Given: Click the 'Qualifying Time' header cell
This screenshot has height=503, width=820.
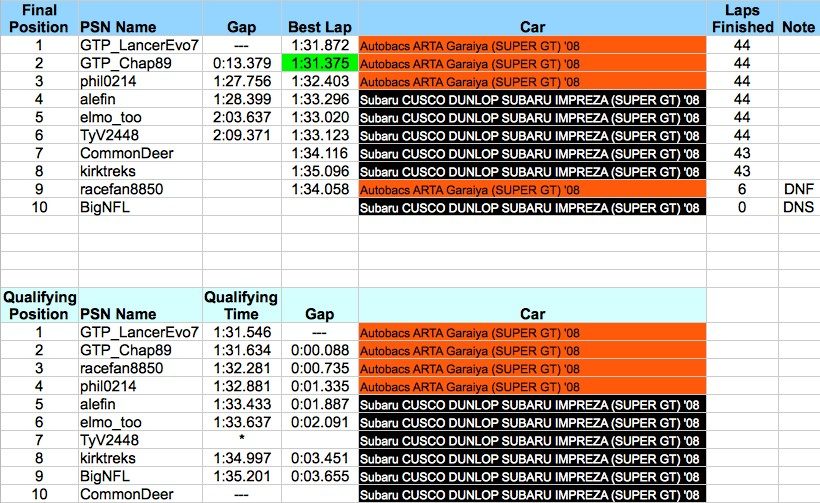Looking at the screenshot, I should coord(241,305).
